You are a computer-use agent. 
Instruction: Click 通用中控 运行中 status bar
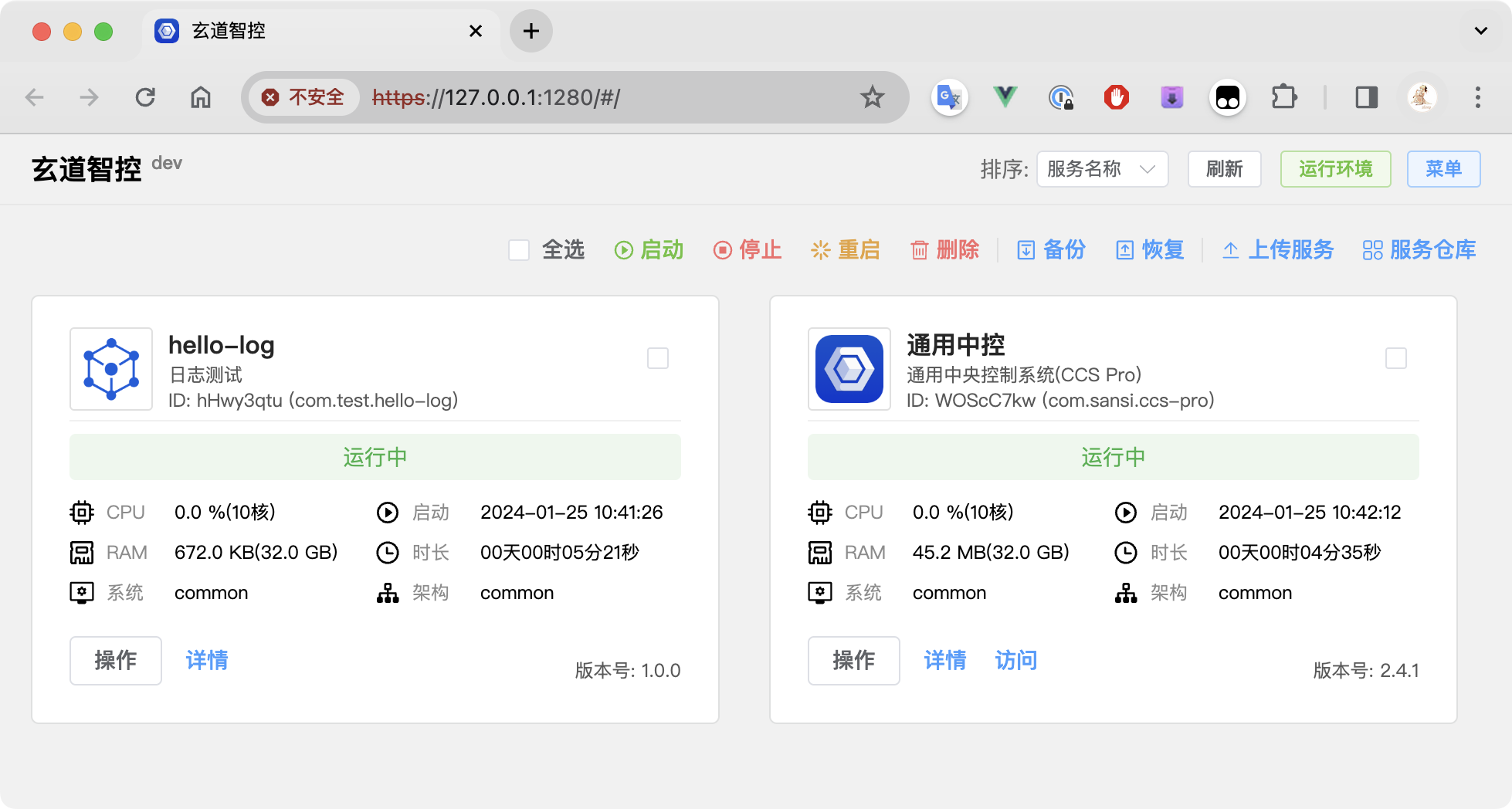pos(1114,457)
